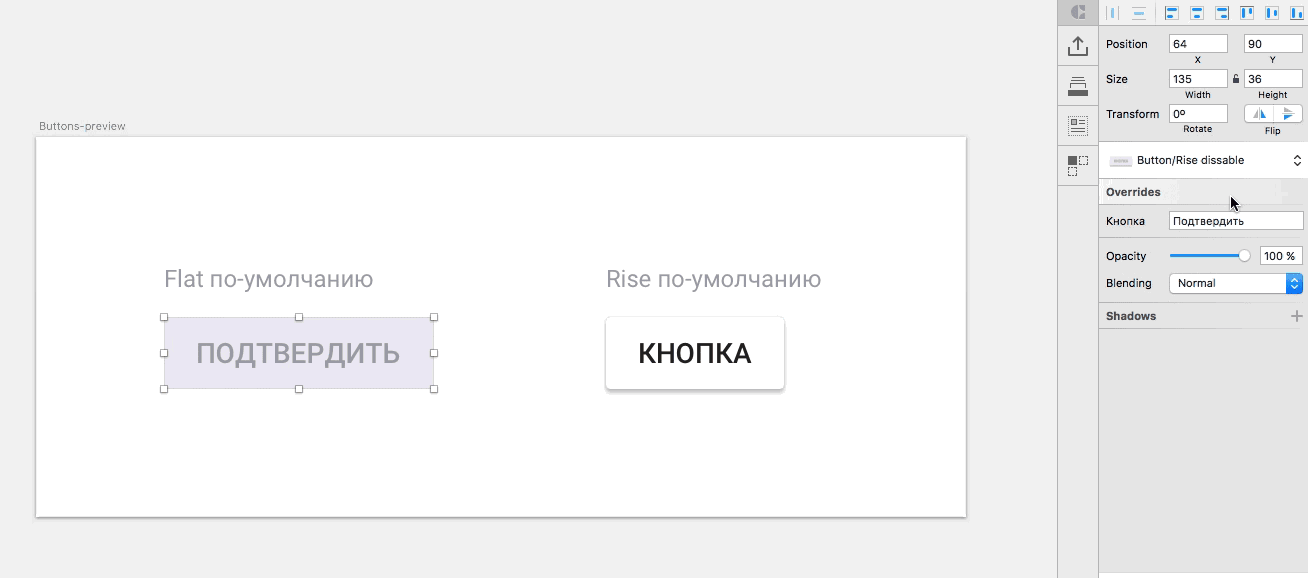Click the stacked layers icon in sidebar

1077,86
